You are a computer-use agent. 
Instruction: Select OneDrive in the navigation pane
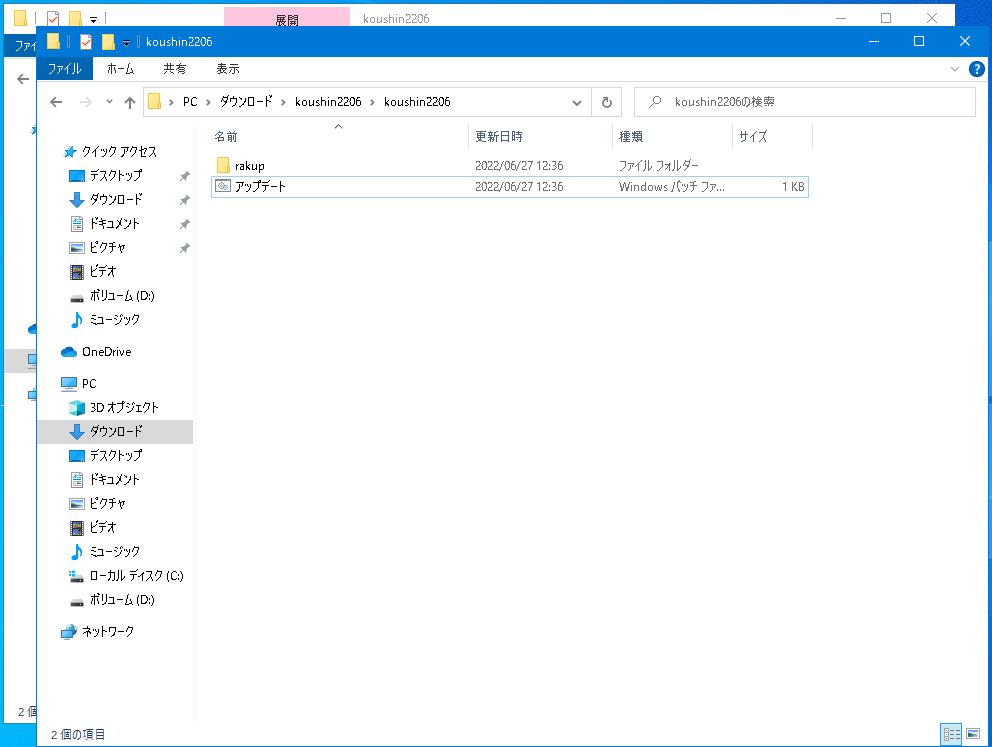(105, 352)
